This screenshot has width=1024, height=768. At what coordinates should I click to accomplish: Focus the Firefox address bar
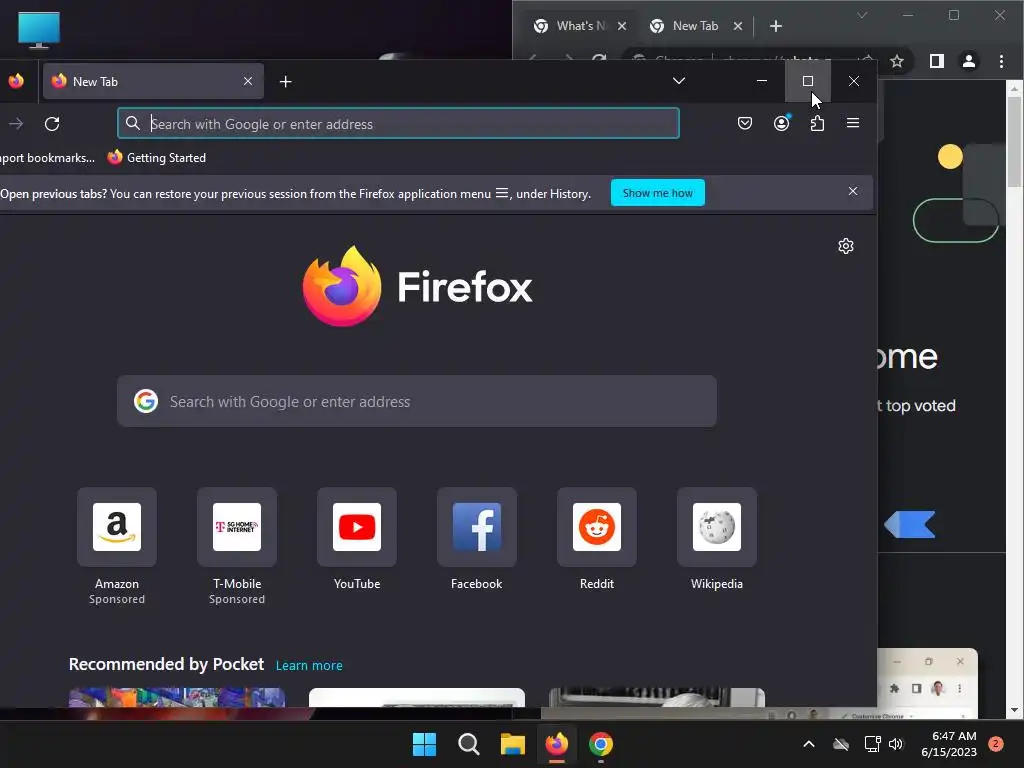click(398, 123)
